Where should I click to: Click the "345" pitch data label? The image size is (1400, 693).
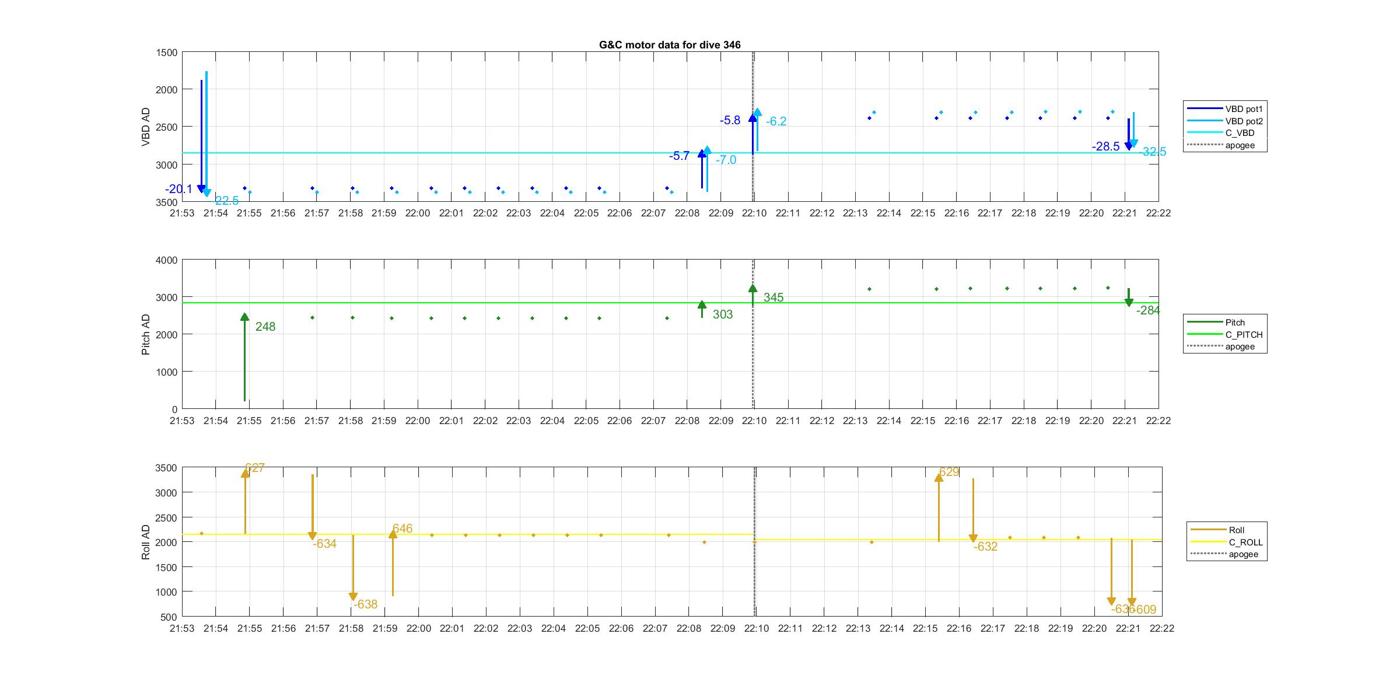(x=773, y=298)
